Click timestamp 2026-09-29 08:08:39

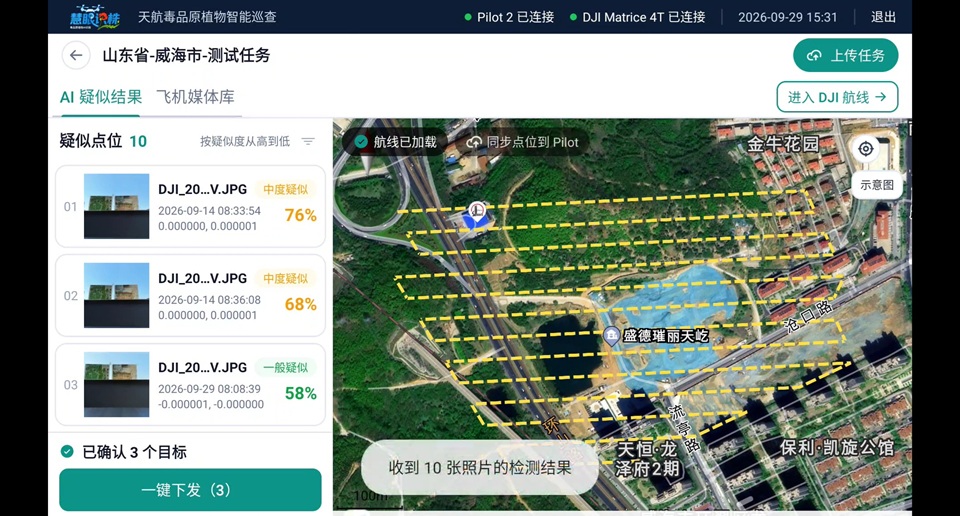coord(209,389)
